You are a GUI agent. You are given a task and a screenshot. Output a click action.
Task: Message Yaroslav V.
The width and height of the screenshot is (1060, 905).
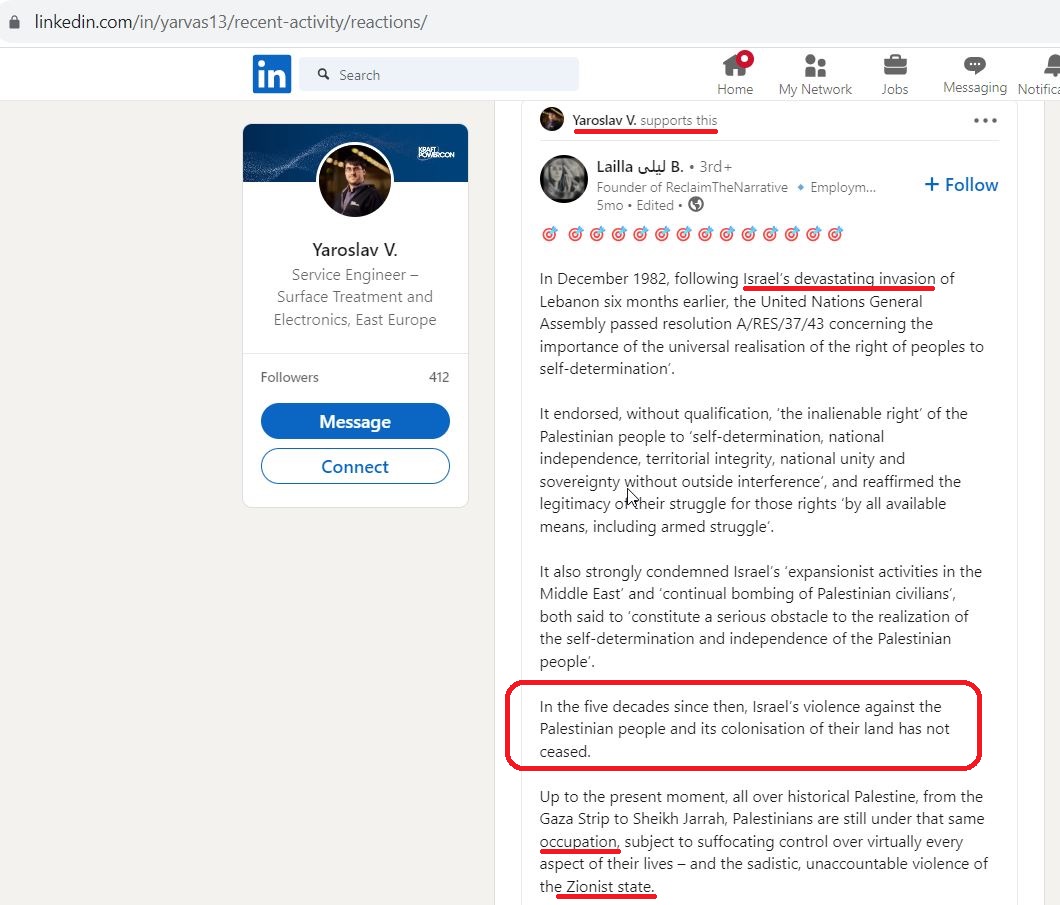tap(355, 421)
